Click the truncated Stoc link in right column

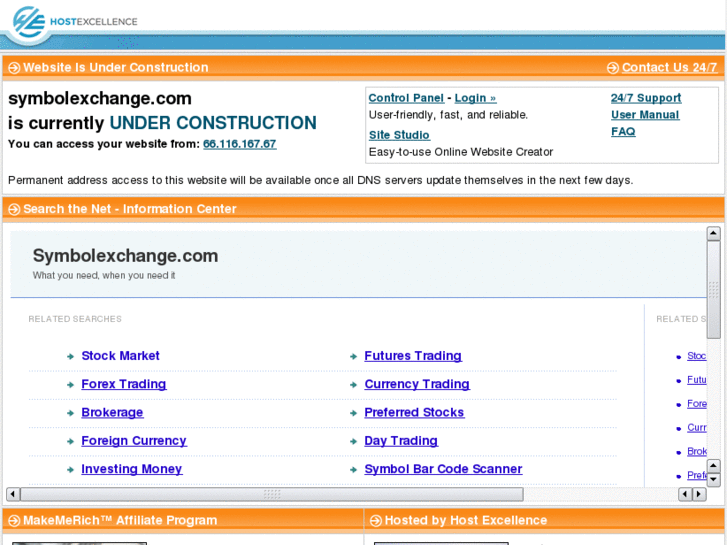[x=696, y=356]
